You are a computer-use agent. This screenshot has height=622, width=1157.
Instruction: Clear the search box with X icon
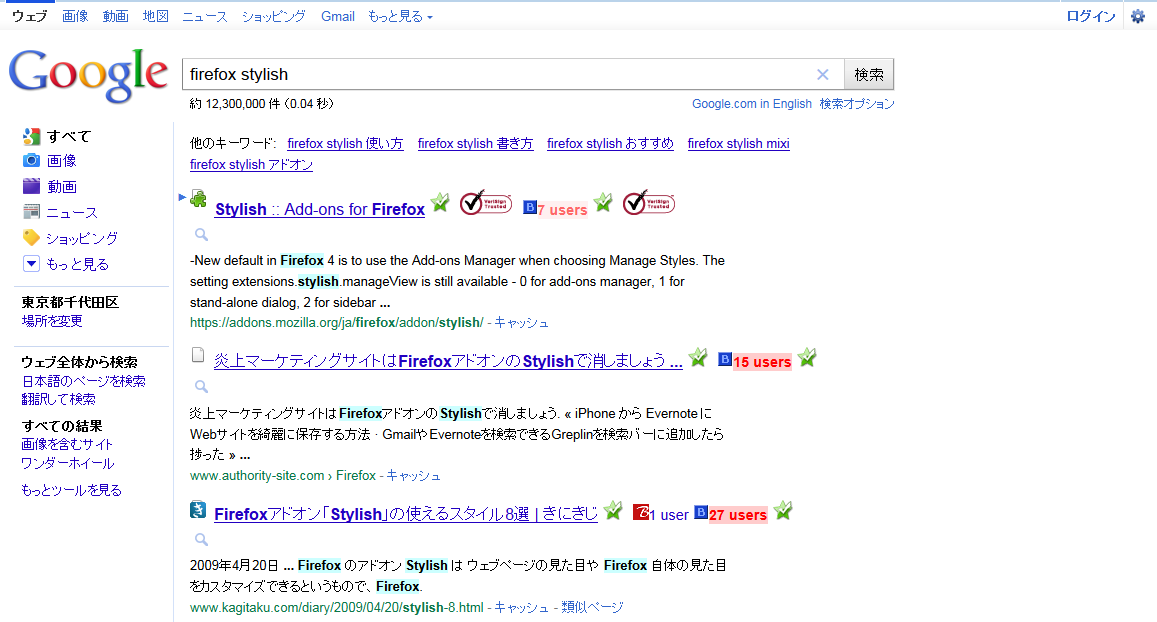823,75
